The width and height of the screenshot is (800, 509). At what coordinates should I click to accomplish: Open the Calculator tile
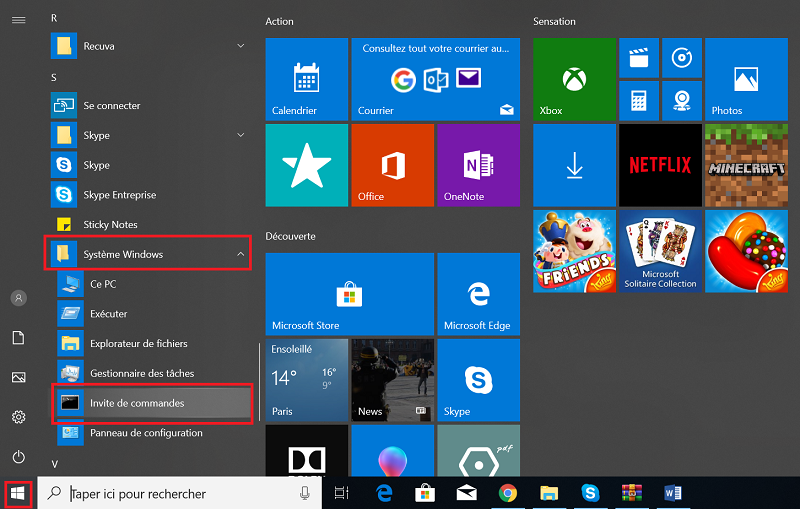point(639,100)
